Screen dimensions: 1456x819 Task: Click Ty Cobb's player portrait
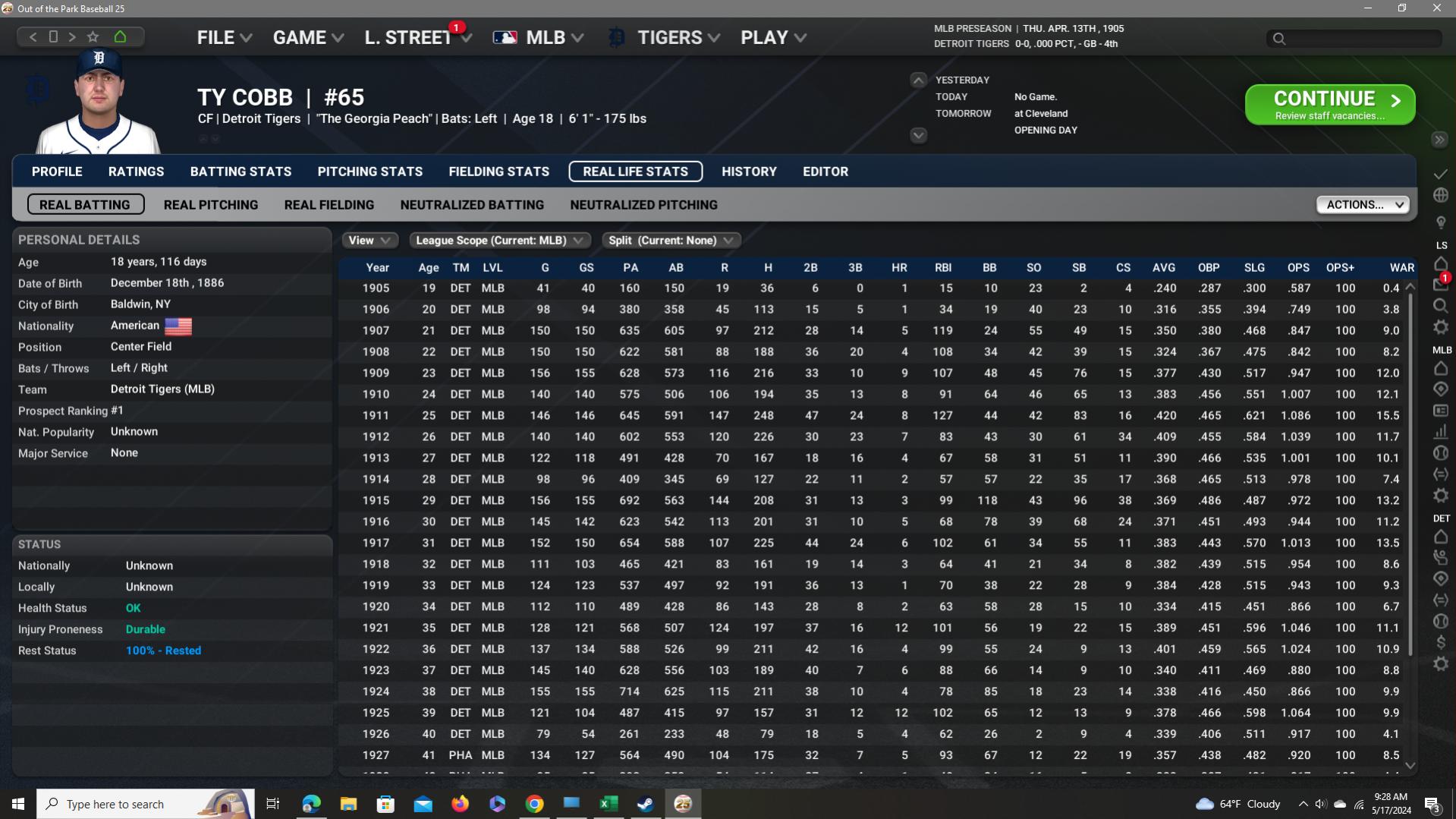[x=99, y=102]
